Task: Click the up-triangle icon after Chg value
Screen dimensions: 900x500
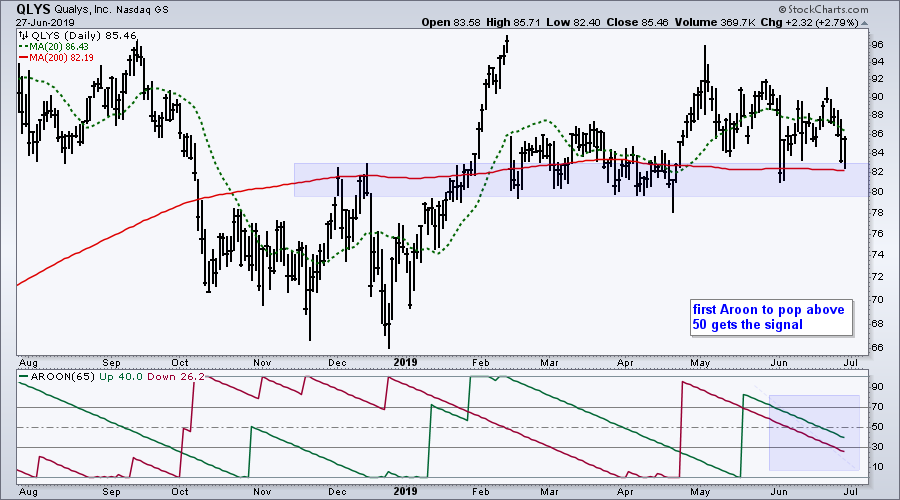Action: pos(864,23)
